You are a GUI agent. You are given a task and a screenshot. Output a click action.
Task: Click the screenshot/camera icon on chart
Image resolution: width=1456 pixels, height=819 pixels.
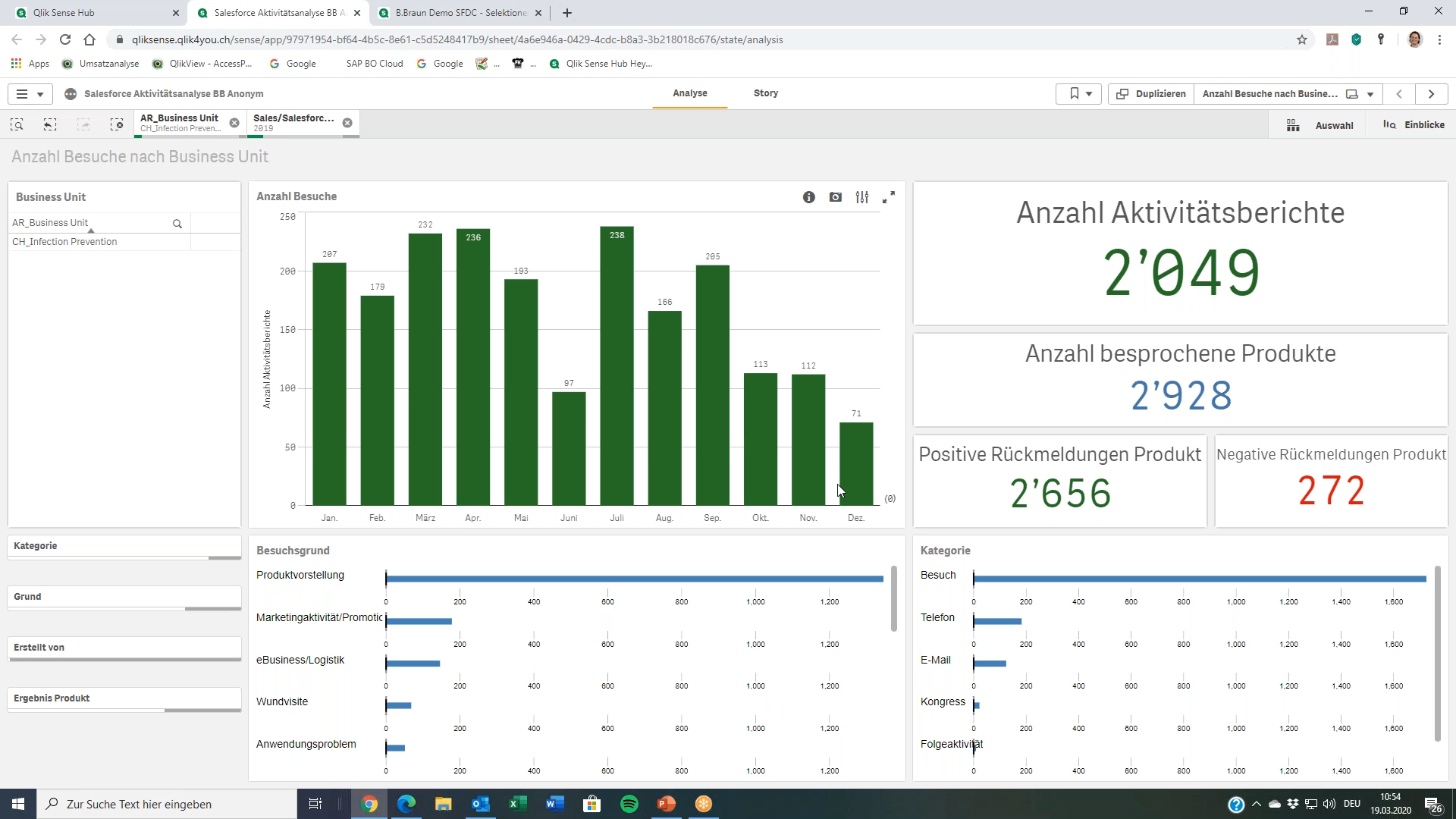tap(836, 197)
